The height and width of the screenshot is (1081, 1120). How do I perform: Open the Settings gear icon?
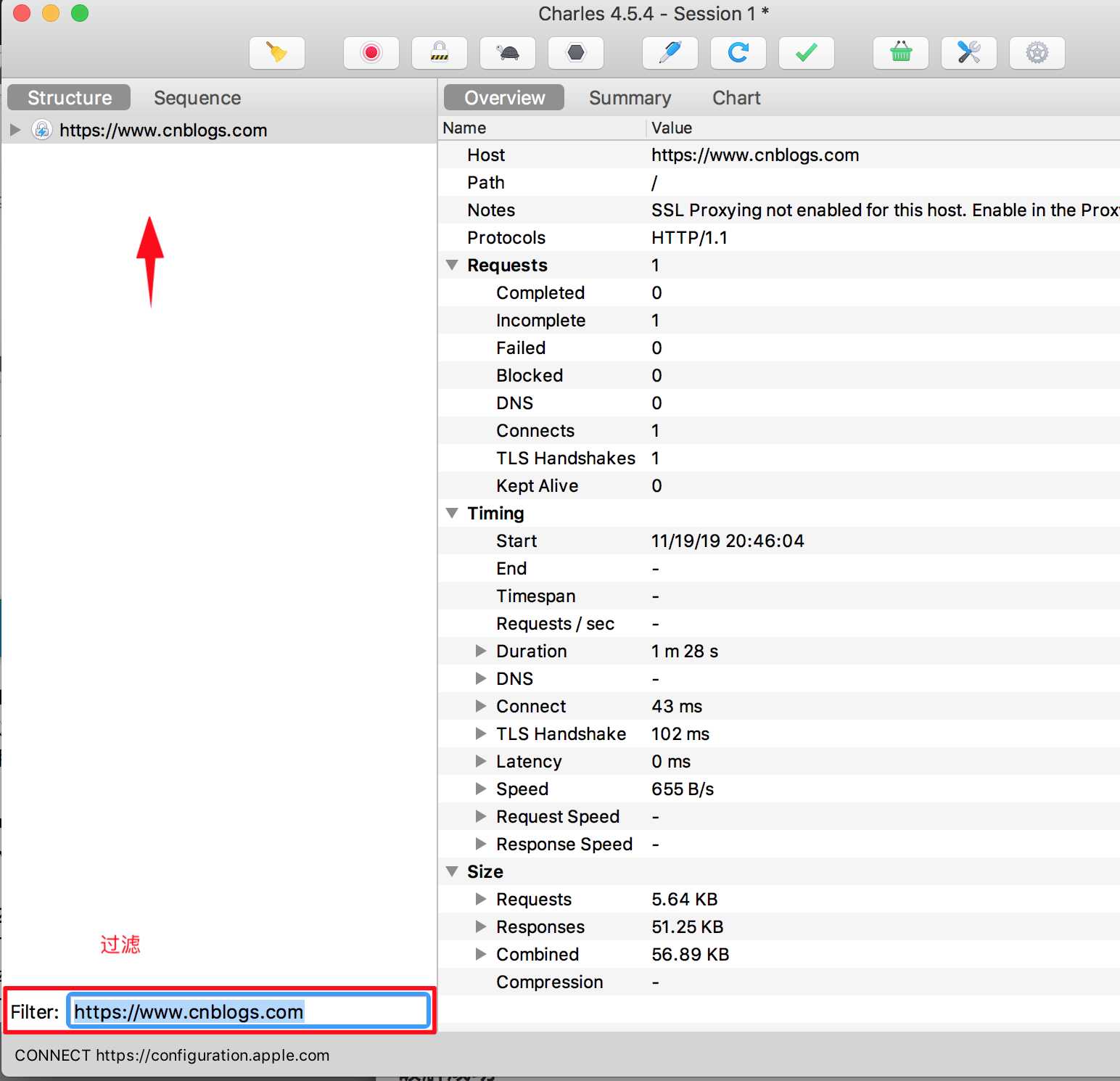tap(1037, 53)
